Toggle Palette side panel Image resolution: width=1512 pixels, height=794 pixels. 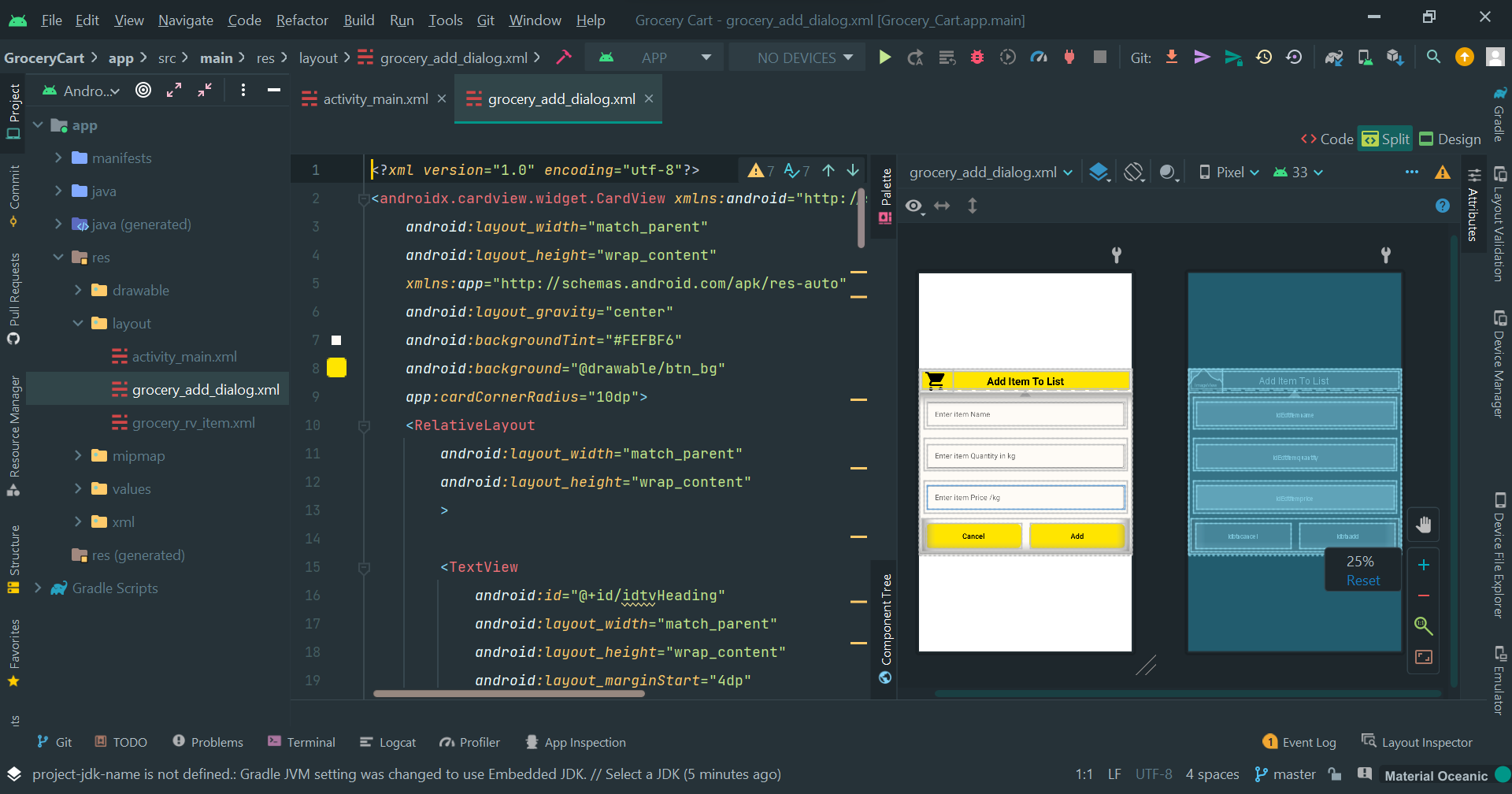[x=885, y=195]
